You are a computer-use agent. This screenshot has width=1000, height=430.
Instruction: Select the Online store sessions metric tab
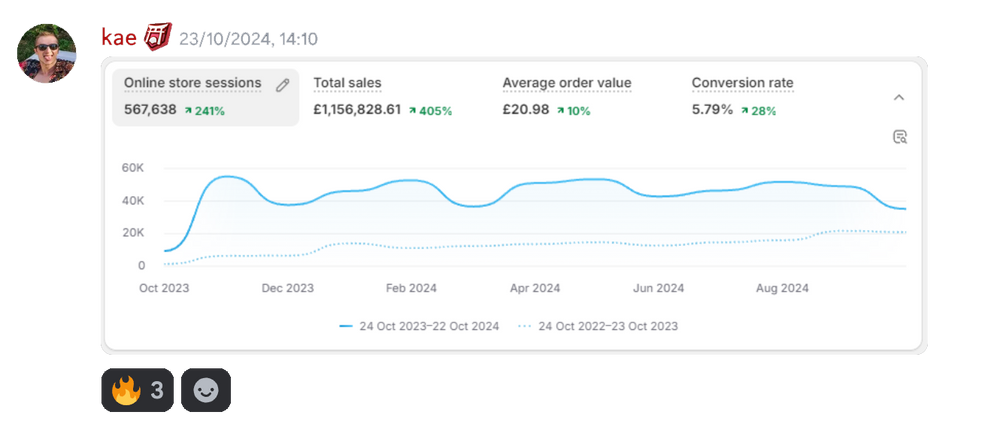193,84
